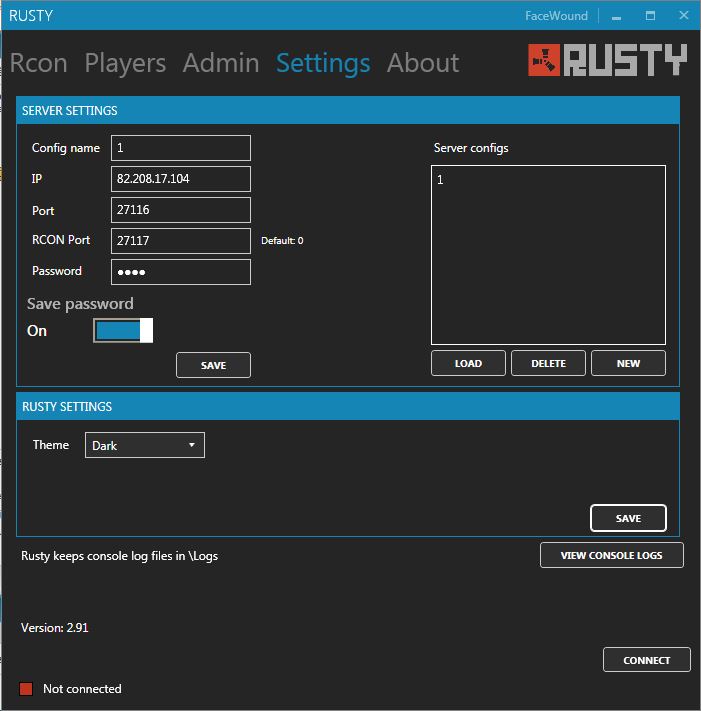Click the 'Not connected' status text
This screenshot has width=701, height=711.
coord(82,689)
